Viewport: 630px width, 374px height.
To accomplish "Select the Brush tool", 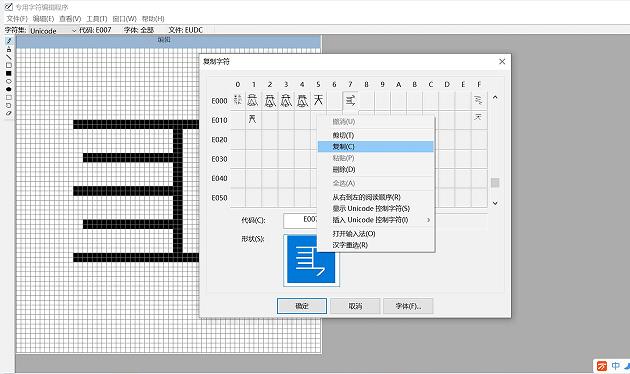I will coord(8,49).
